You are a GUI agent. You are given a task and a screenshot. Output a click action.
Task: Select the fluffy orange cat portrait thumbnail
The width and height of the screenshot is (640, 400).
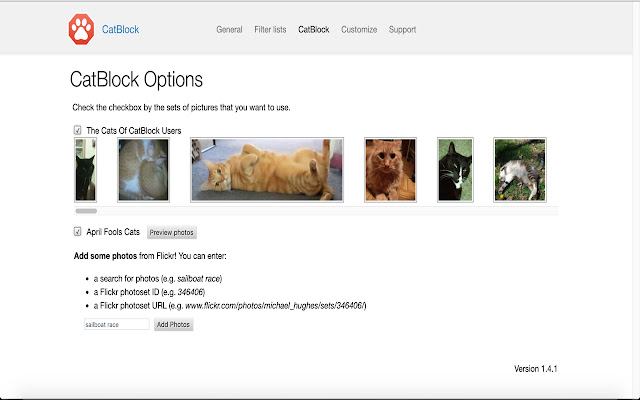coord(390,170)
